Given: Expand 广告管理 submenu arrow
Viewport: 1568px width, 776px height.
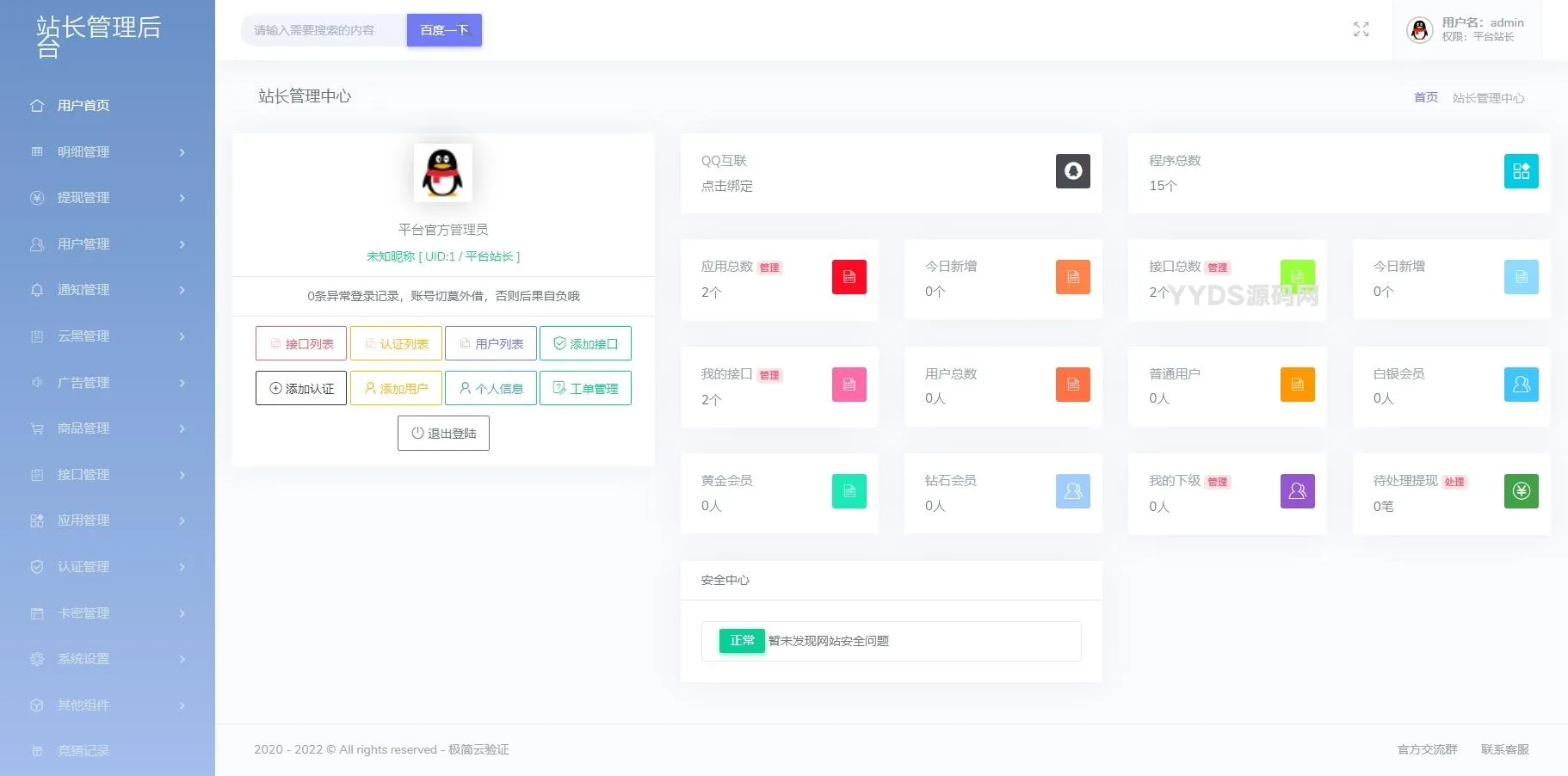Looking at the screenshot, I should (182, 382).
